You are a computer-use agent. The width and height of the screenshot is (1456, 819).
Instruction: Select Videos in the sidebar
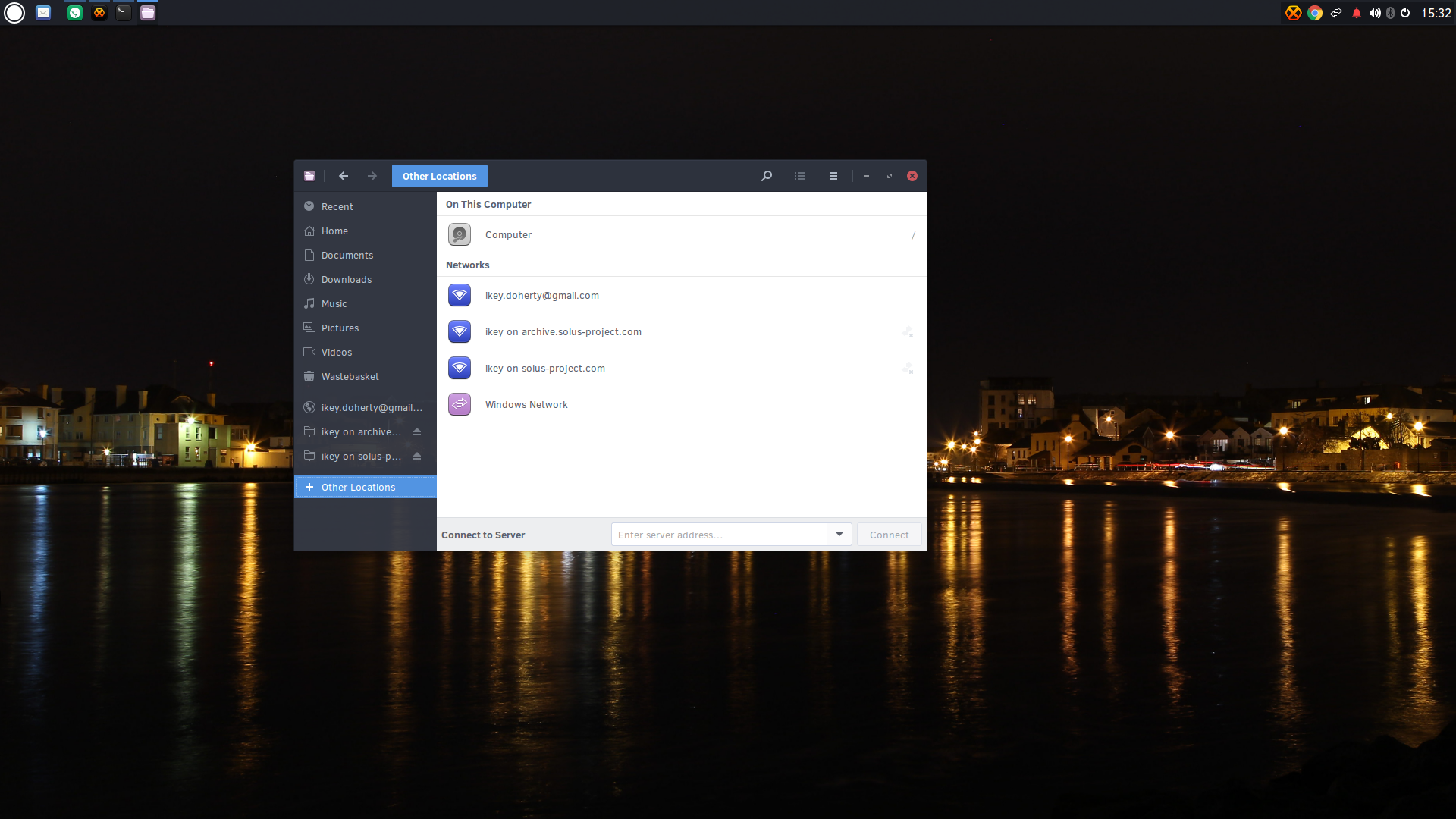pos(365,352)
